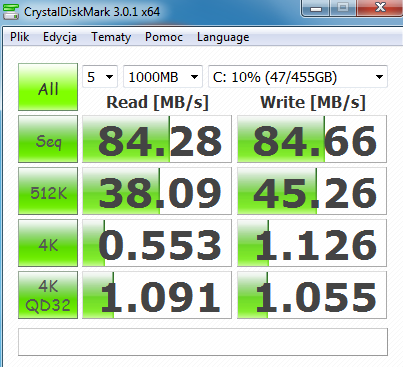Select the Seq read result 84.28
The width and height of the screenshot is (403, 367).
coord(157,139)
